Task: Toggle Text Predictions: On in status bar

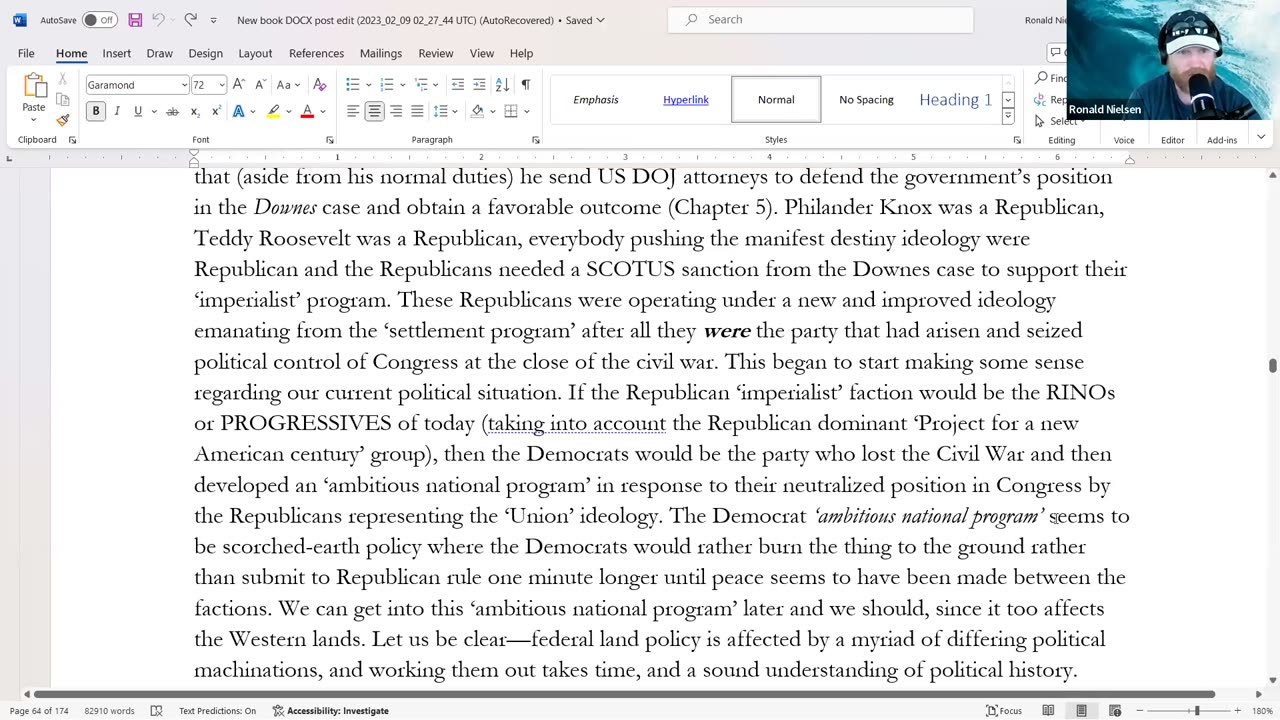Action: coord(217,711)
